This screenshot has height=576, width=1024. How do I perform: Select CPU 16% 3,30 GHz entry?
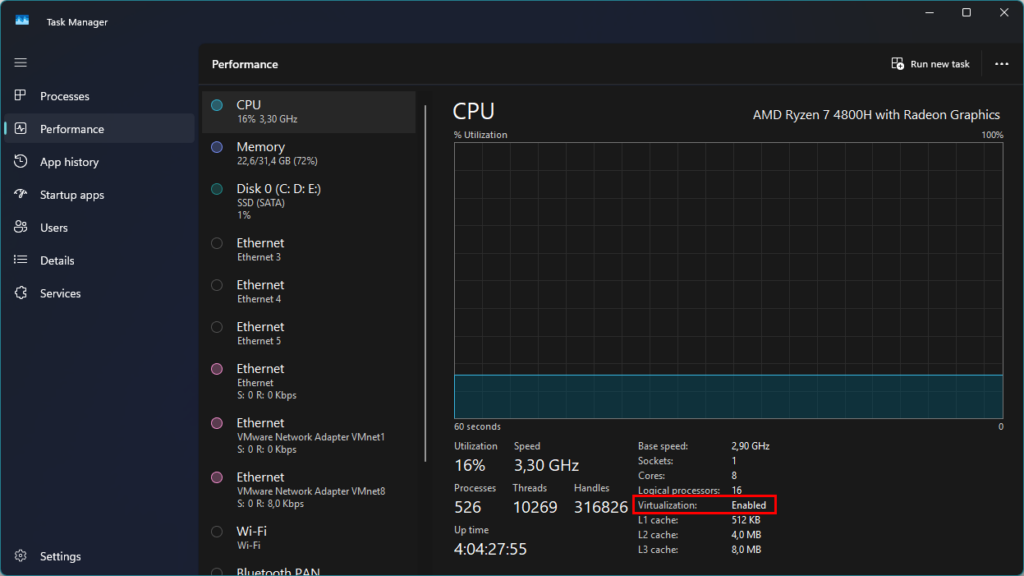(309, 112)
